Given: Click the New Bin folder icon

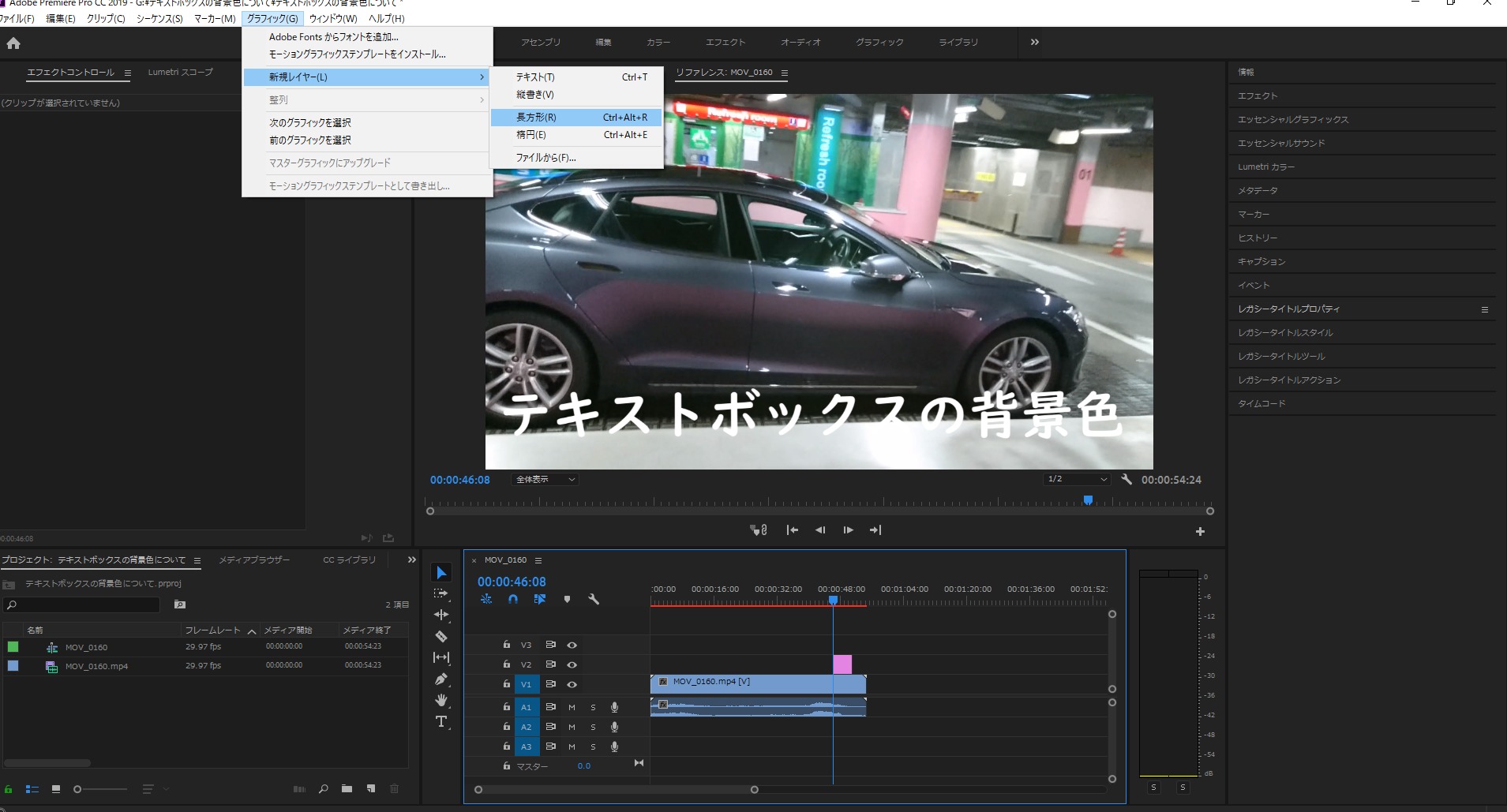Looking at the screenshot, I should pos(347,788).
